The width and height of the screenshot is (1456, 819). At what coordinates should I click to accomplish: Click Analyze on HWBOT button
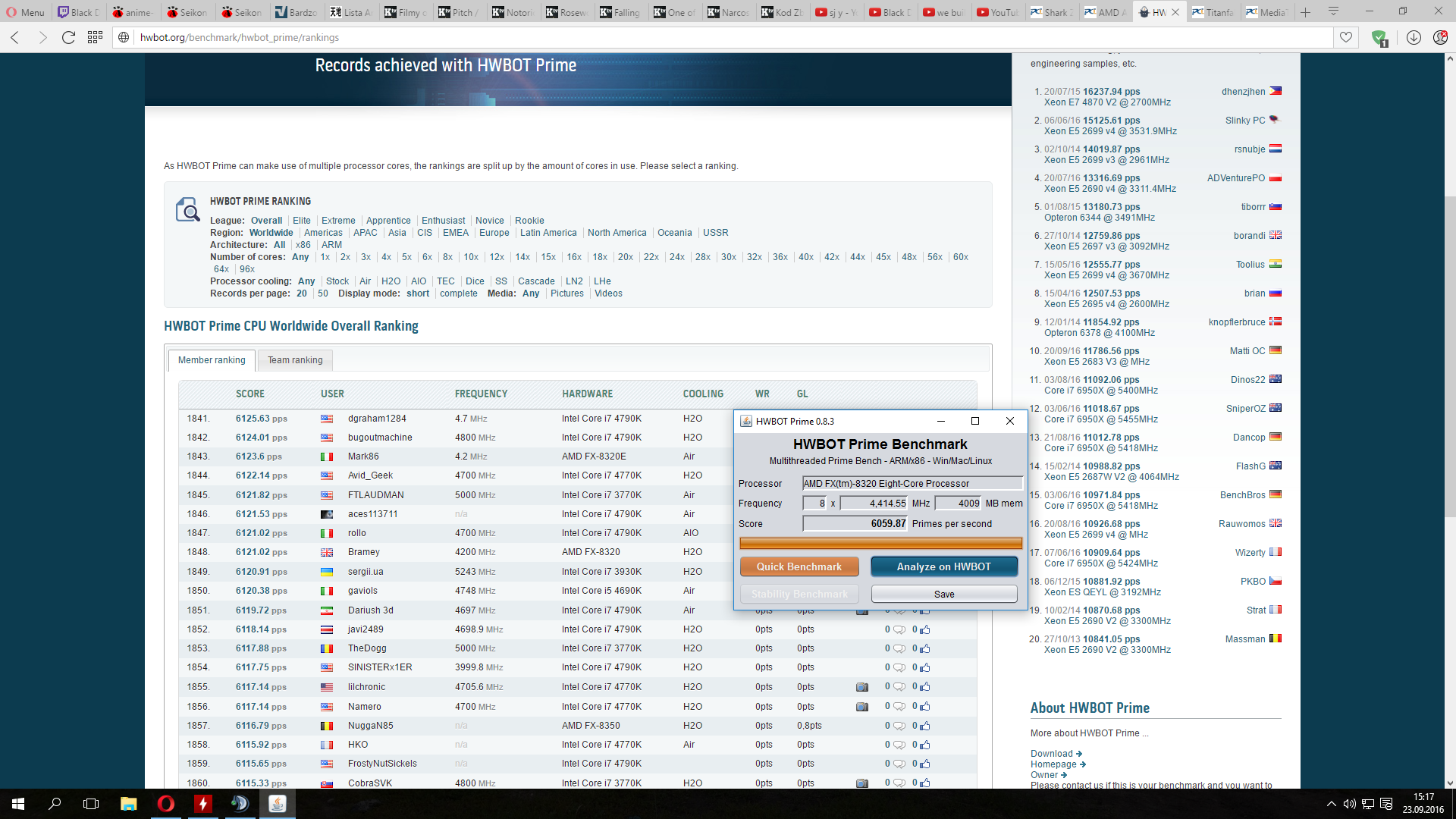pyautogui.click(x=943, y=566)
